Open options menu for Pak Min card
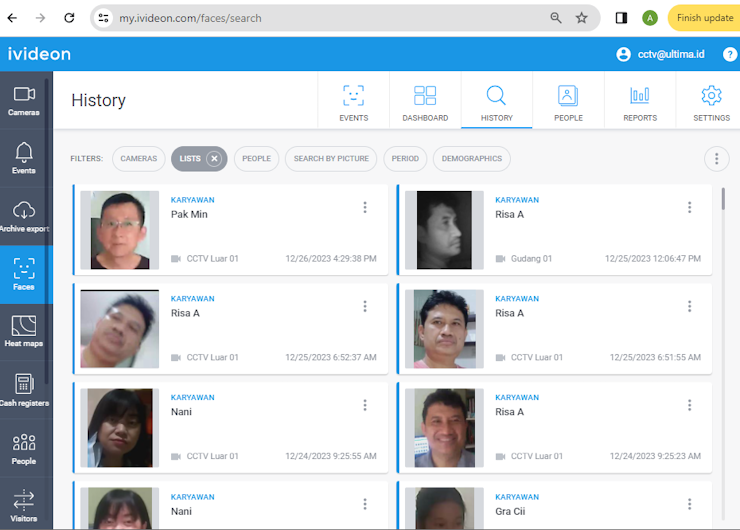 point(365,207)
